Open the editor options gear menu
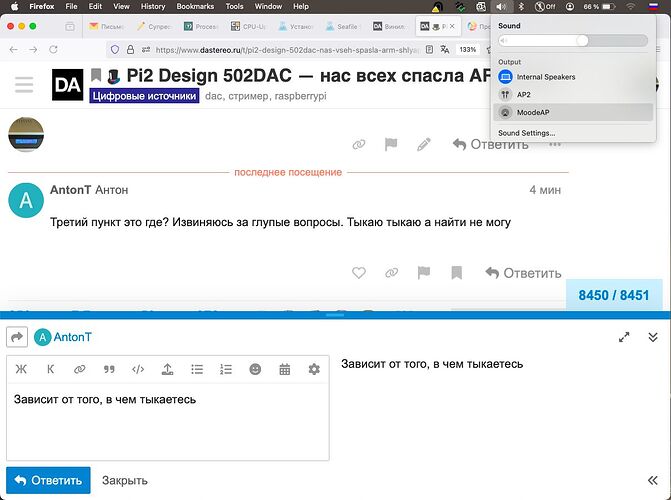671x500 pixels. [314, 369]
